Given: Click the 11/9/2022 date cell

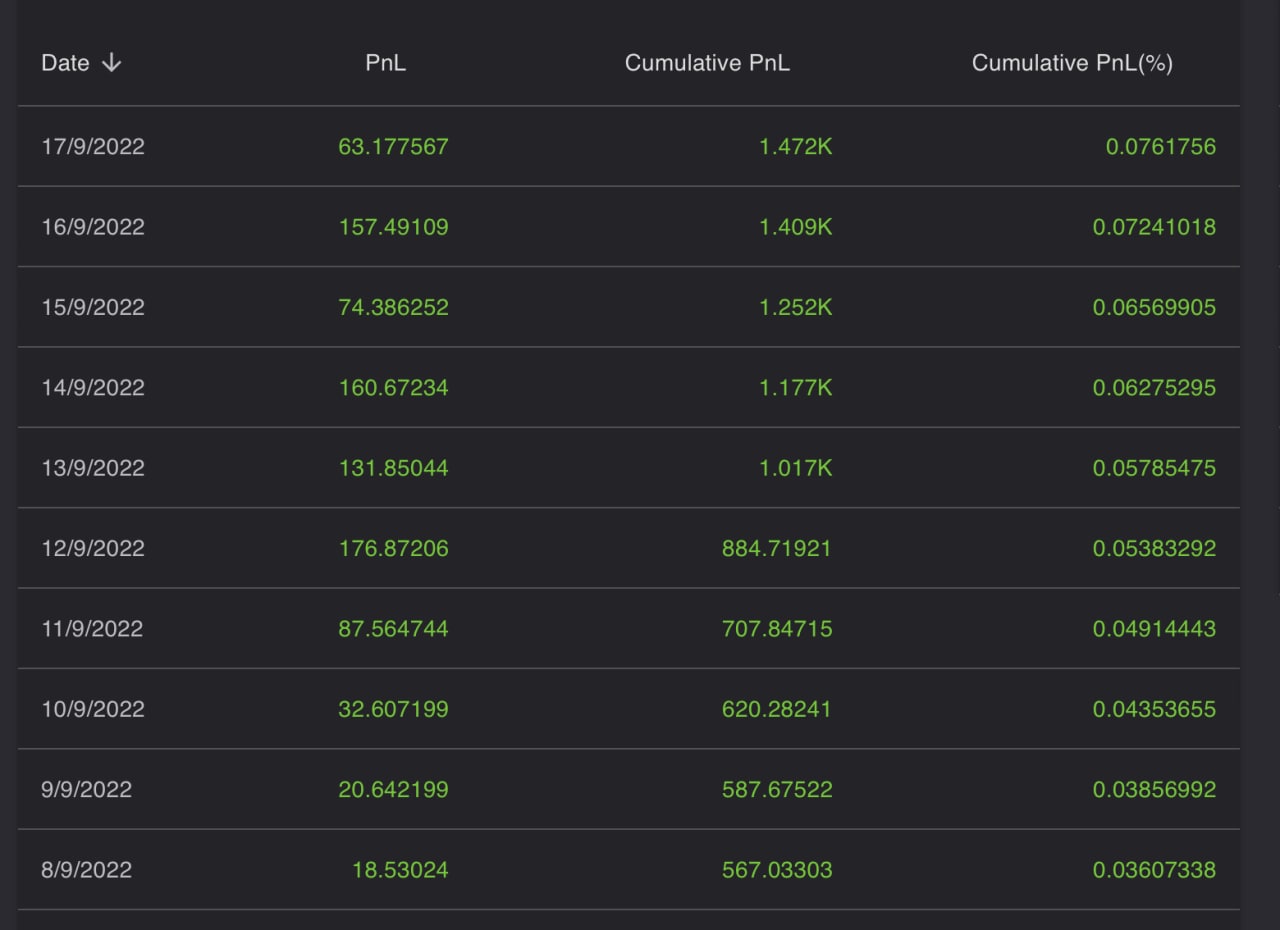Looking at the screenshot, I should [x=93, y=629].
